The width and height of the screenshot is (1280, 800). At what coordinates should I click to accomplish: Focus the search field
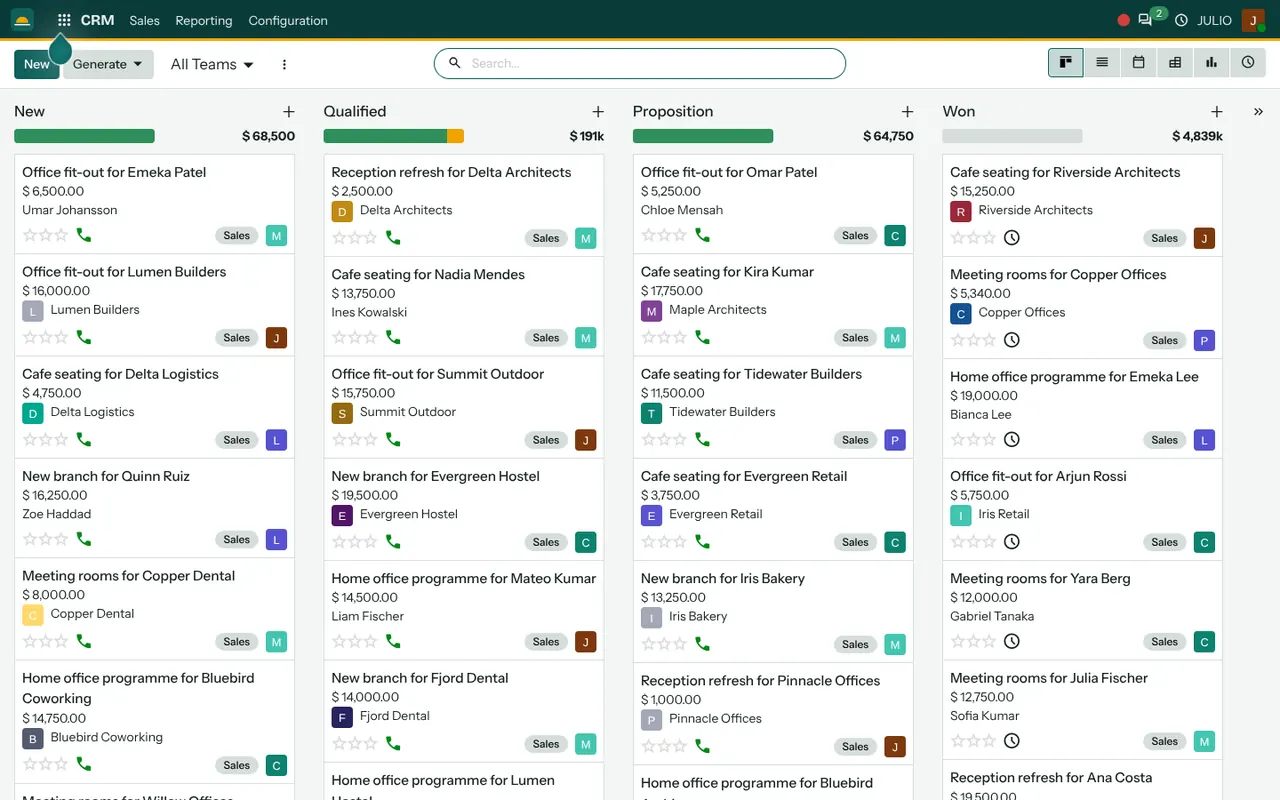coord(640,63)
